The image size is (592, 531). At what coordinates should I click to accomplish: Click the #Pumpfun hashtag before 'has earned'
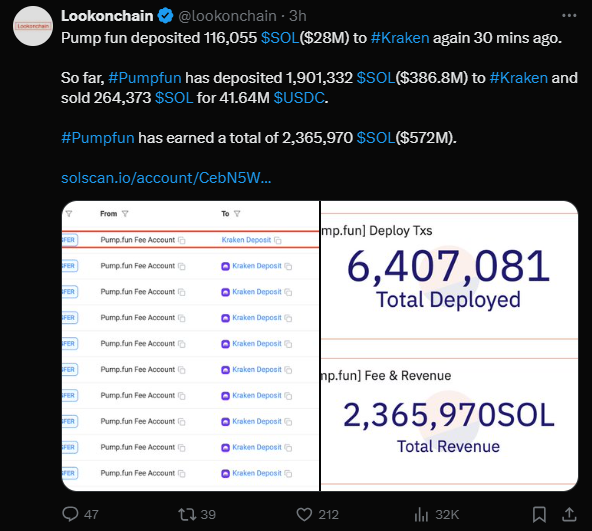click(98, 138)
